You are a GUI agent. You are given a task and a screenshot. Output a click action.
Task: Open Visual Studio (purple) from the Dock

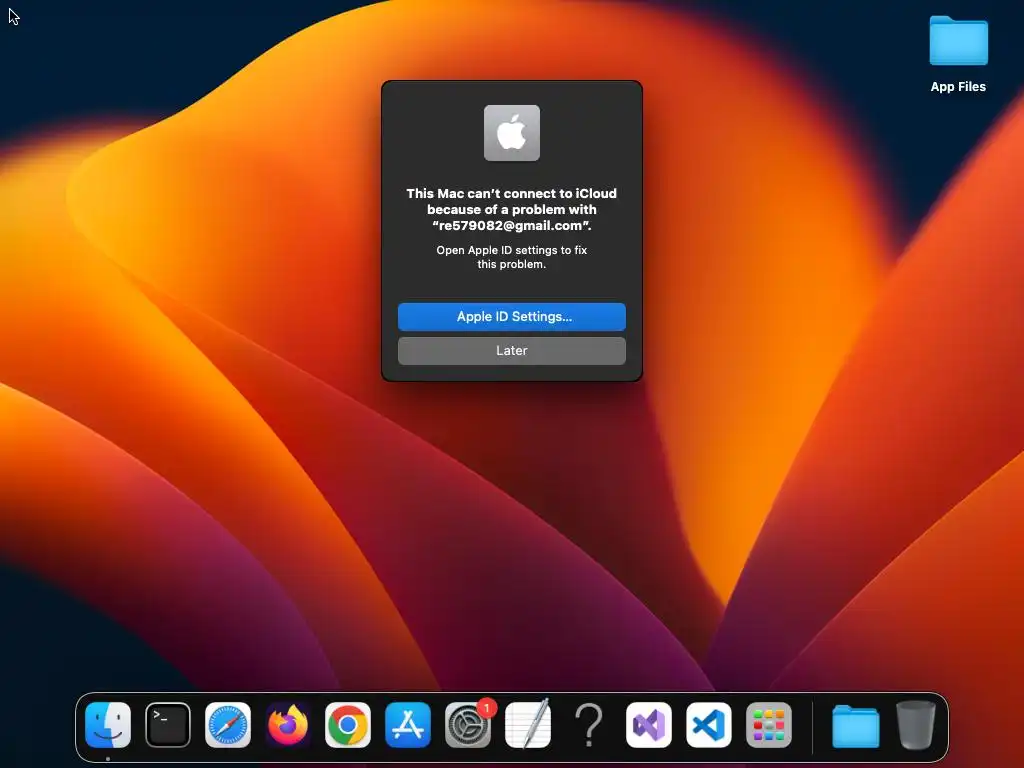click(648, 725)
